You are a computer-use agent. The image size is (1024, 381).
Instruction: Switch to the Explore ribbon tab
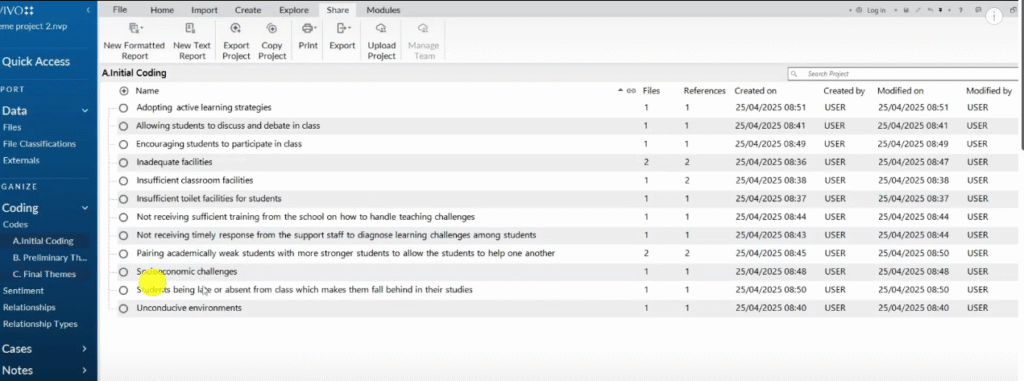(293, 10)
